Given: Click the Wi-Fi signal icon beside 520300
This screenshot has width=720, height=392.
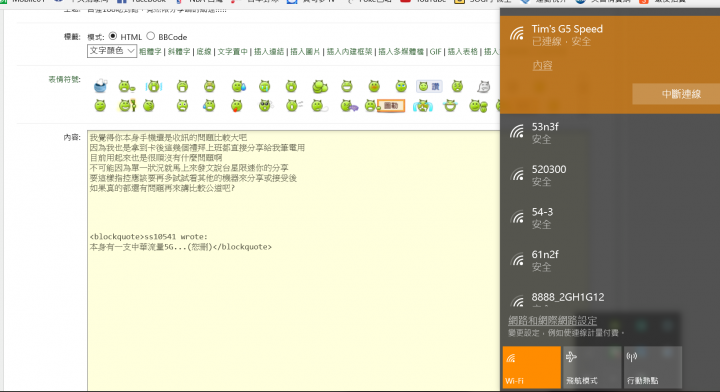Looking at the screenshot, I should (517, 174).
